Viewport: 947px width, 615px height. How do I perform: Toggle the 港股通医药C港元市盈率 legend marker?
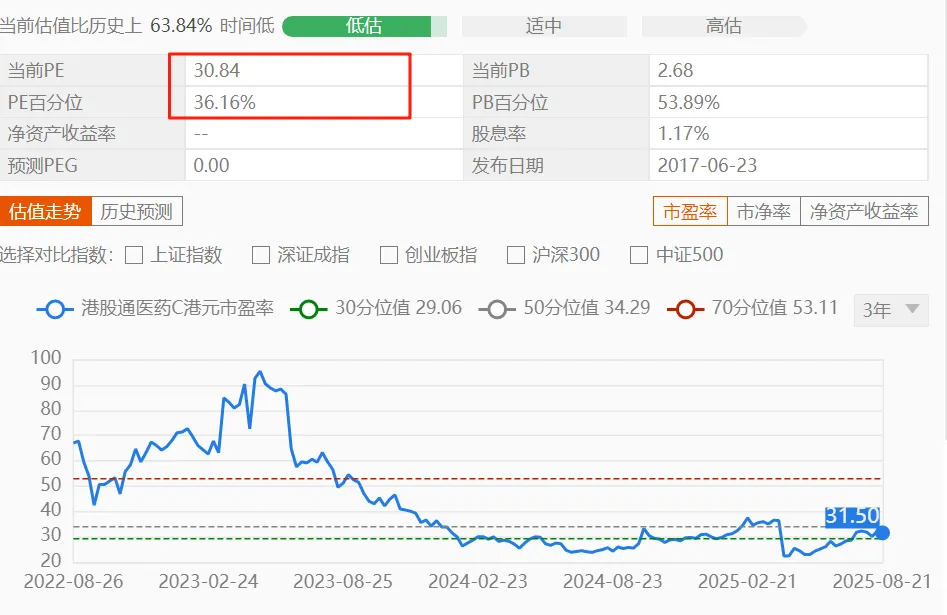(55, 309)
